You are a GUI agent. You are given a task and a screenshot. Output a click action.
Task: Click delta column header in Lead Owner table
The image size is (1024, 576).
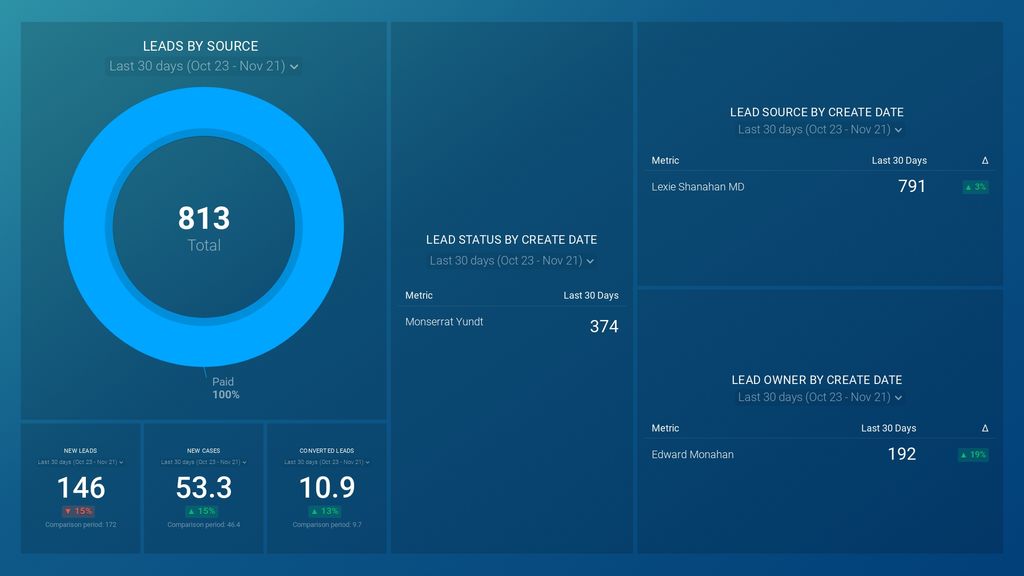[x=985, y=428]
